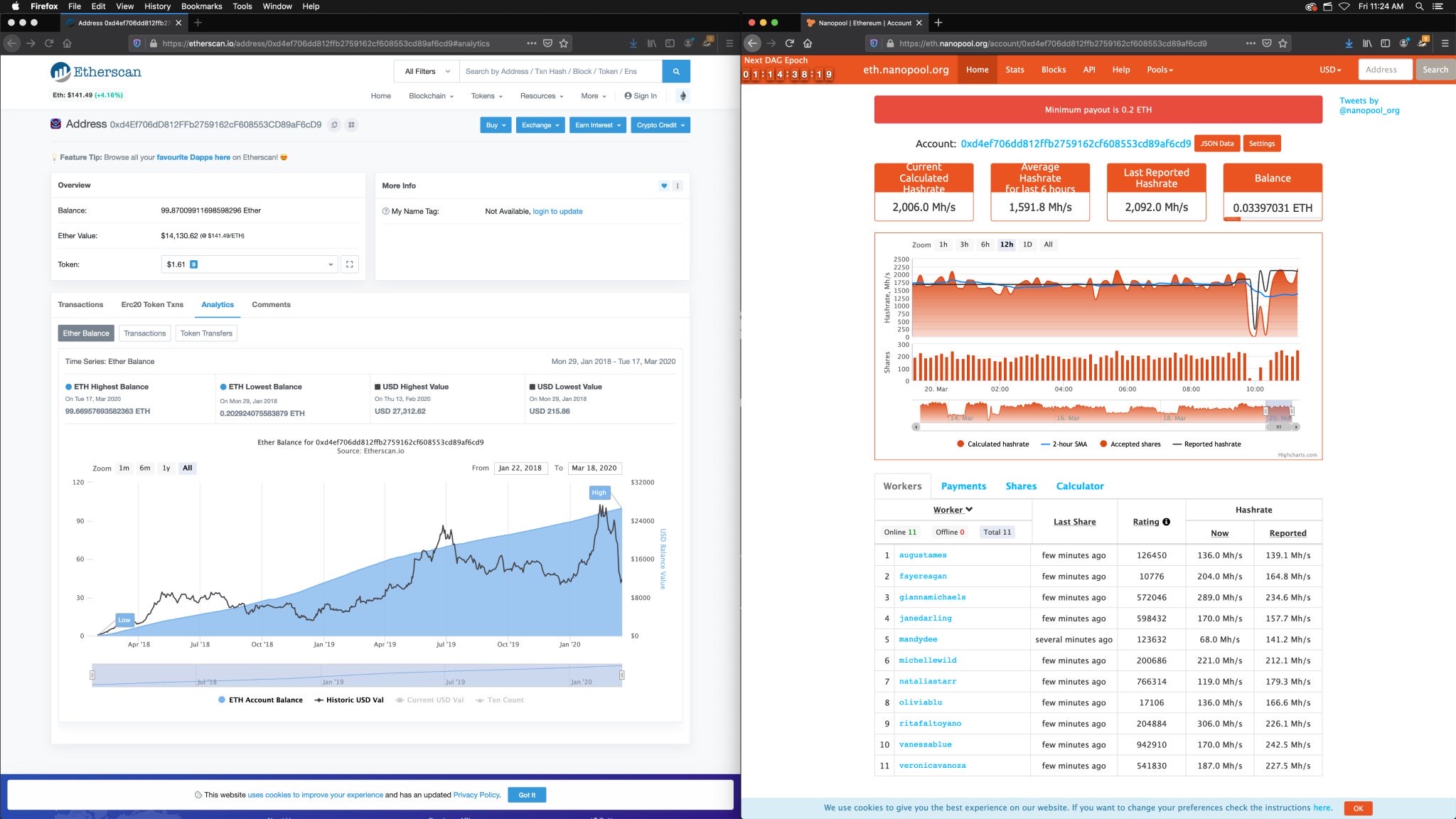Click the Etherscan search magnifier button
Screen dimensions: 1456x819
tap(675, 71)
